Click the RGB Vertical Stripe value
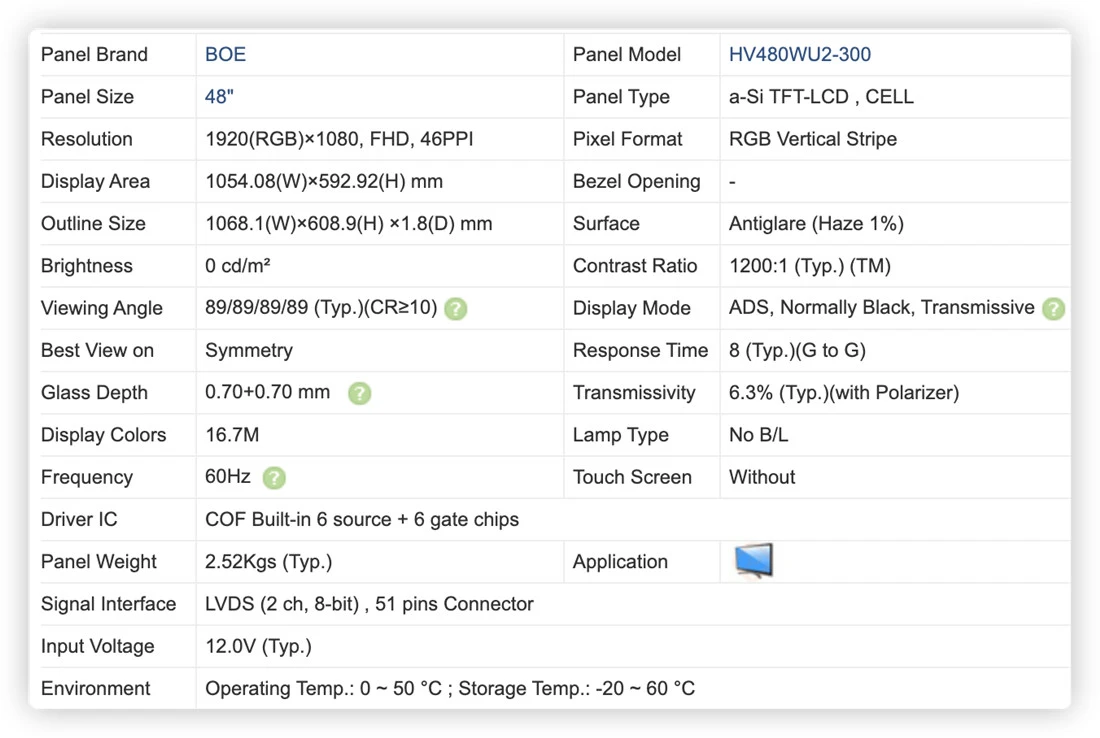The image size is (1100, 738). click(x=812, y=139)
